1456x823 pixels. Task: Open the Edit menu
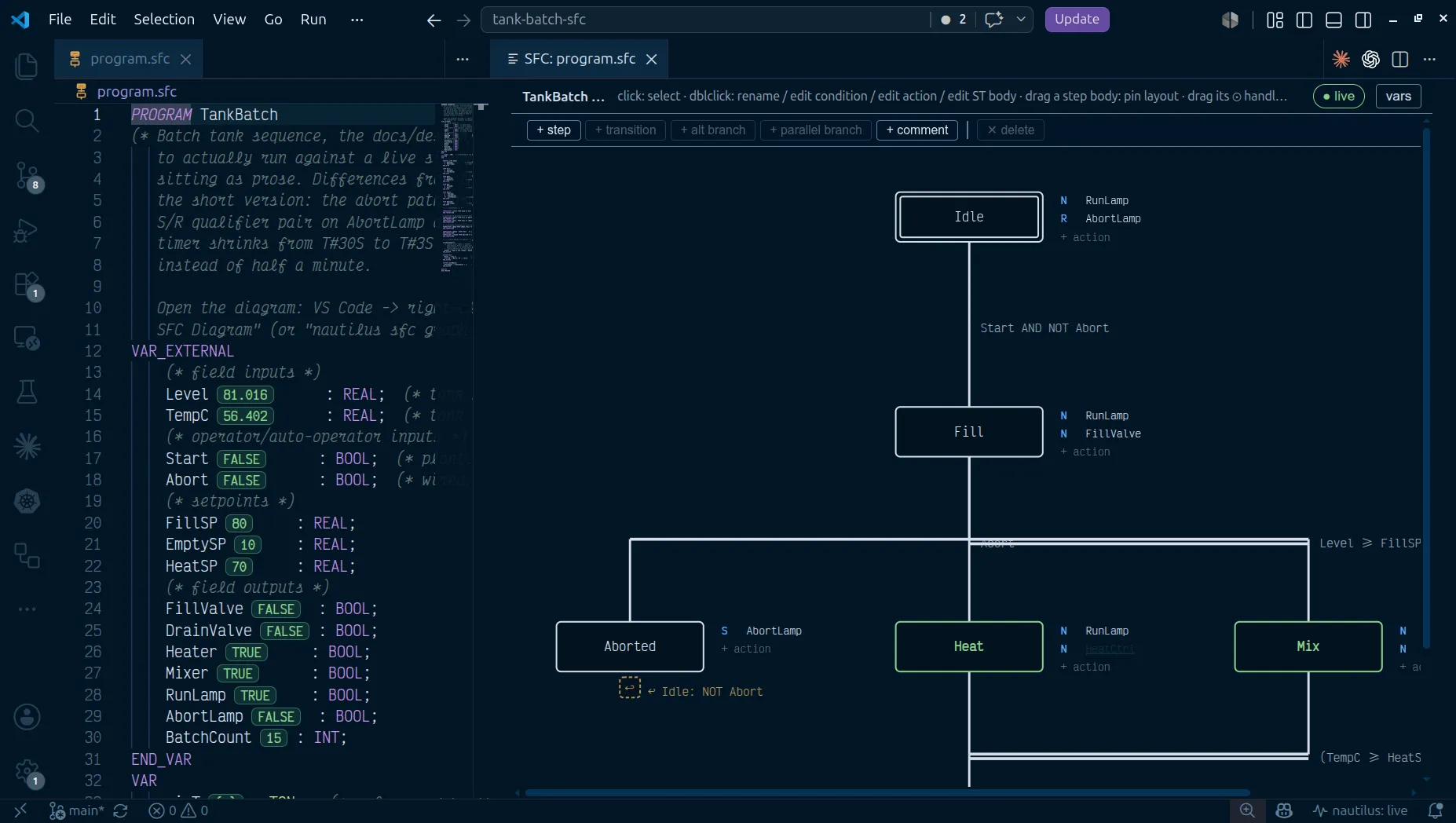coord(102,20)
